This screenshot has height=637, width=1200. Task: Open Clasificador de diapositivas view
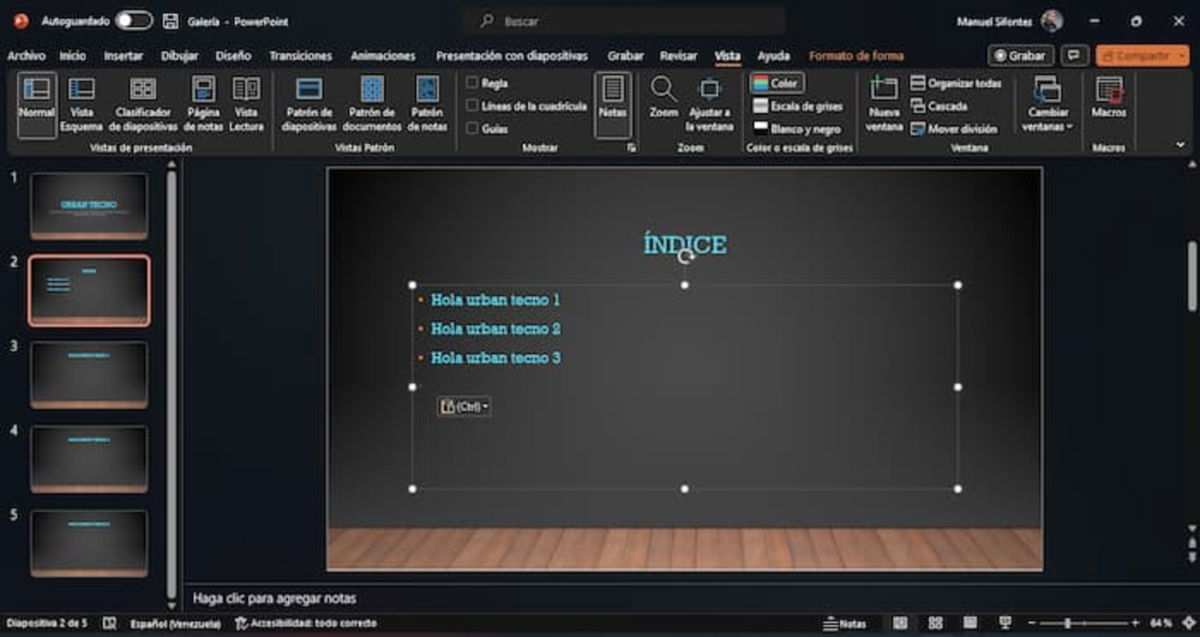click(143, 103)
